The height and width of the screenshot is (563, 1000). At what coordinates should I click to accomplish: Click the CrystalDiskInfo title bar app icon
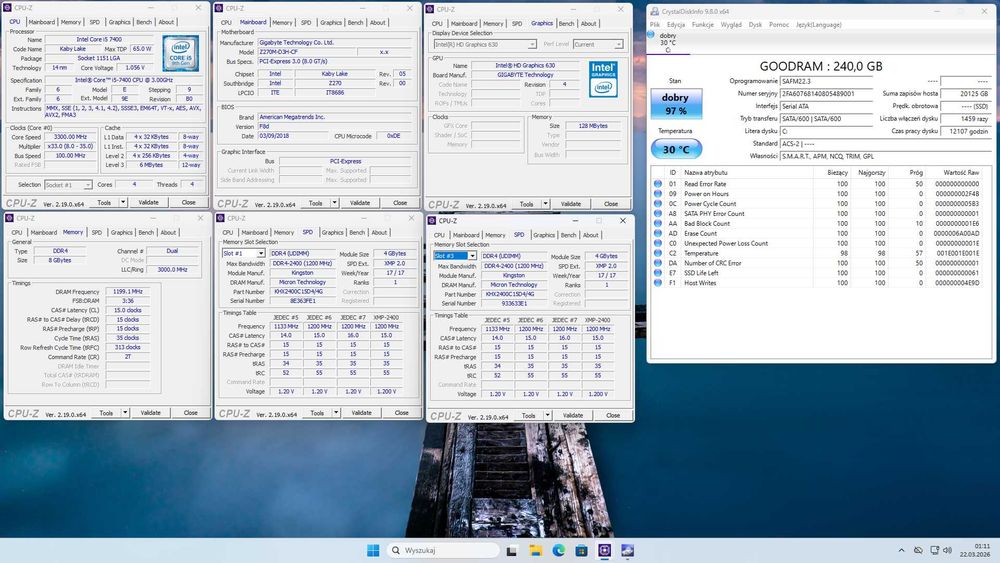654,11
